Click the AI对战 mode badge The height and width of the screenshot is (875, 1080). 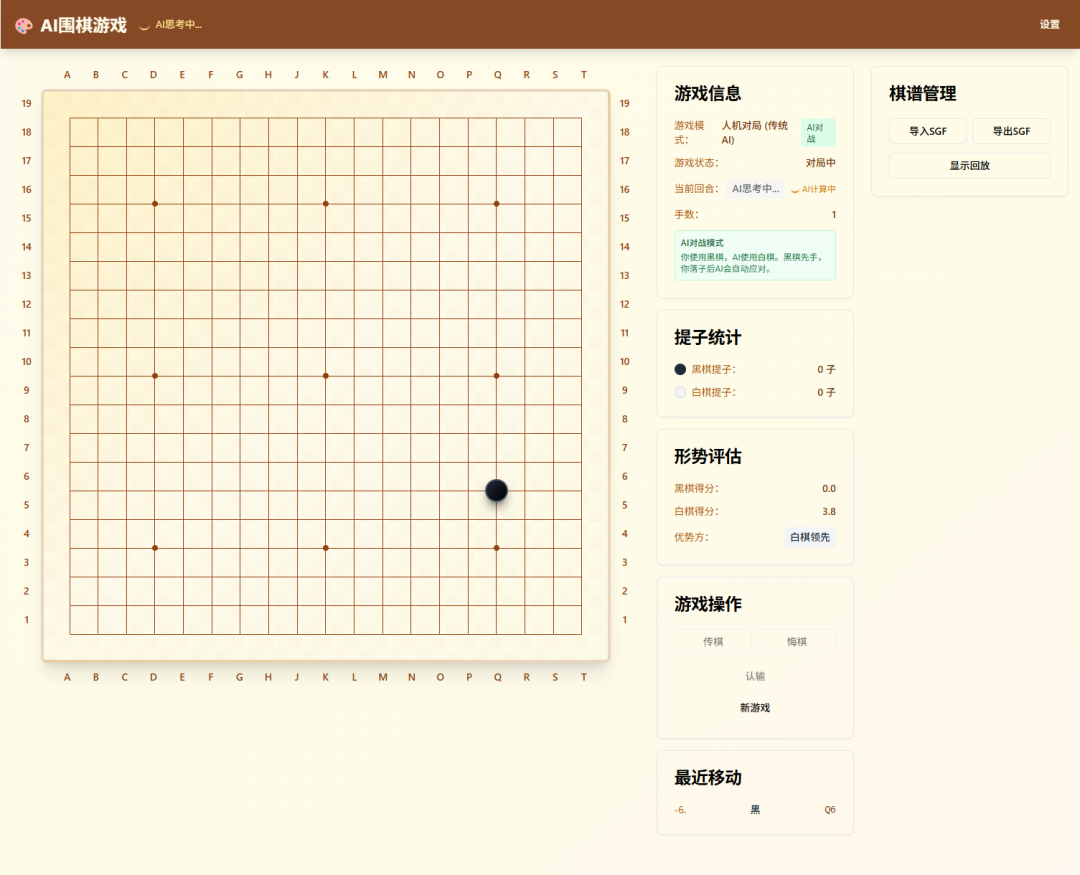click(817, 132)
